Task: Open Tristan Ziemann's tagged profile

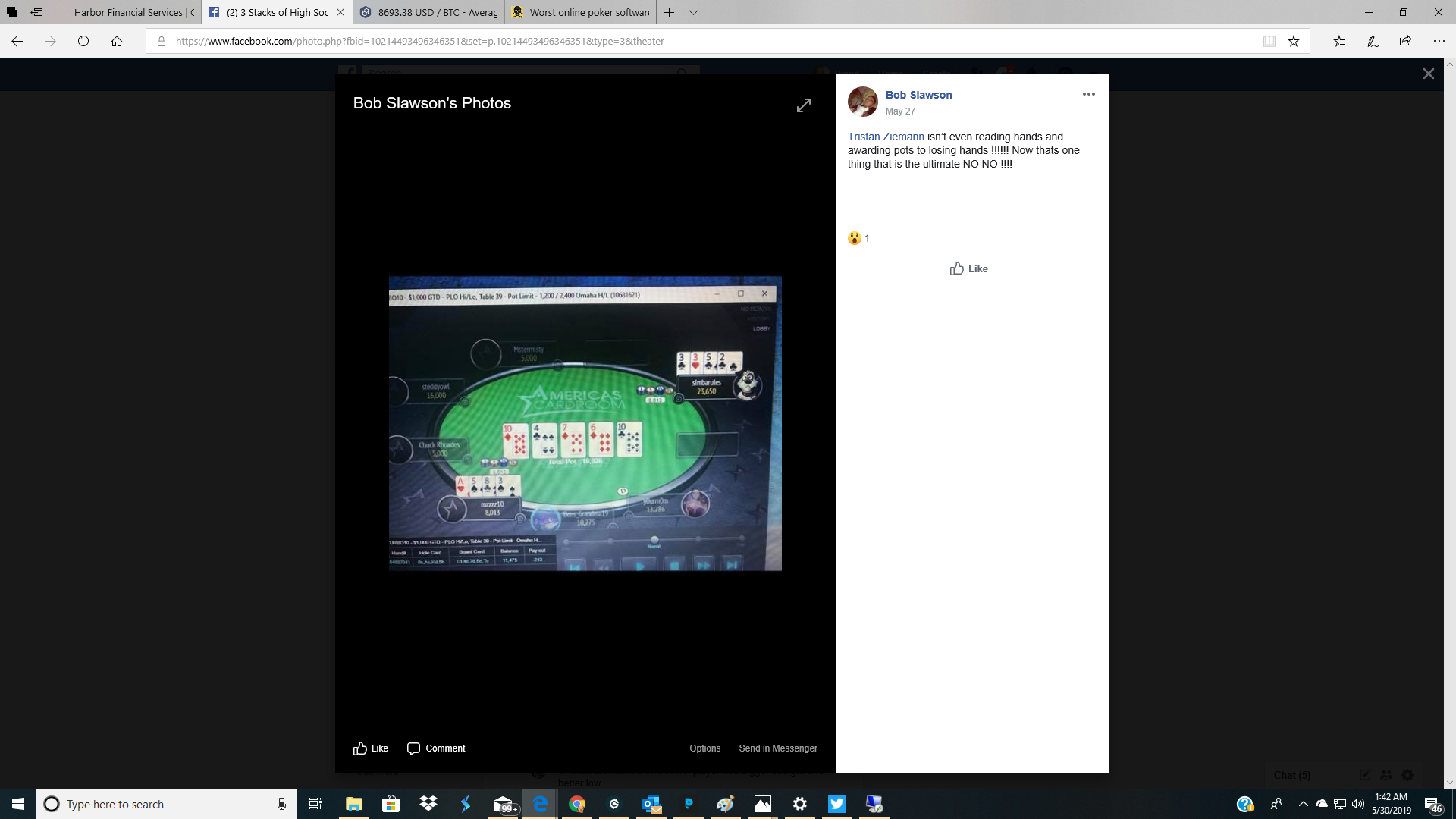Action: (x=886, y=136)
